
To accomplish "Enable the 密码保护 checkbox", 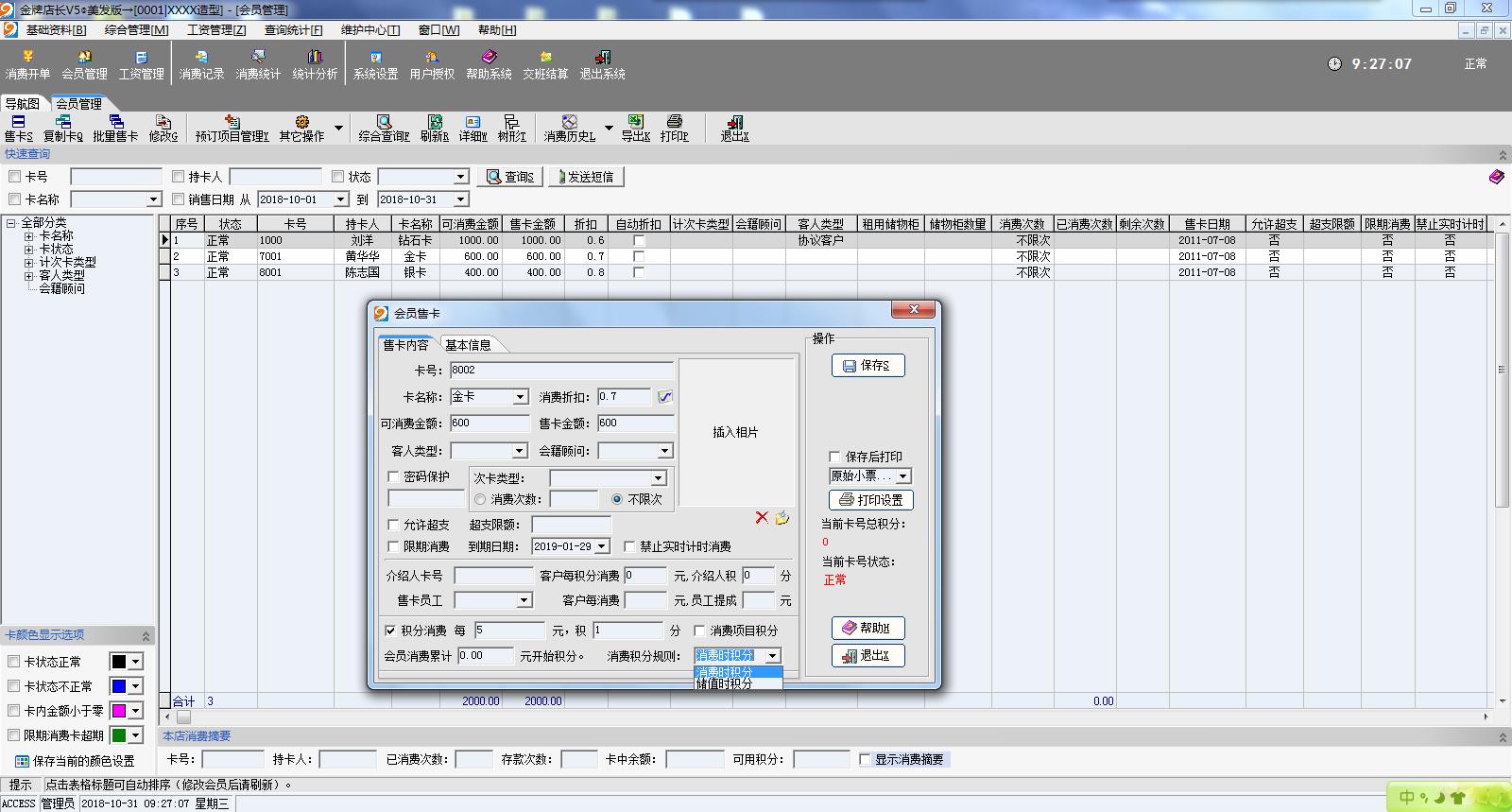I will coord(394,476).
